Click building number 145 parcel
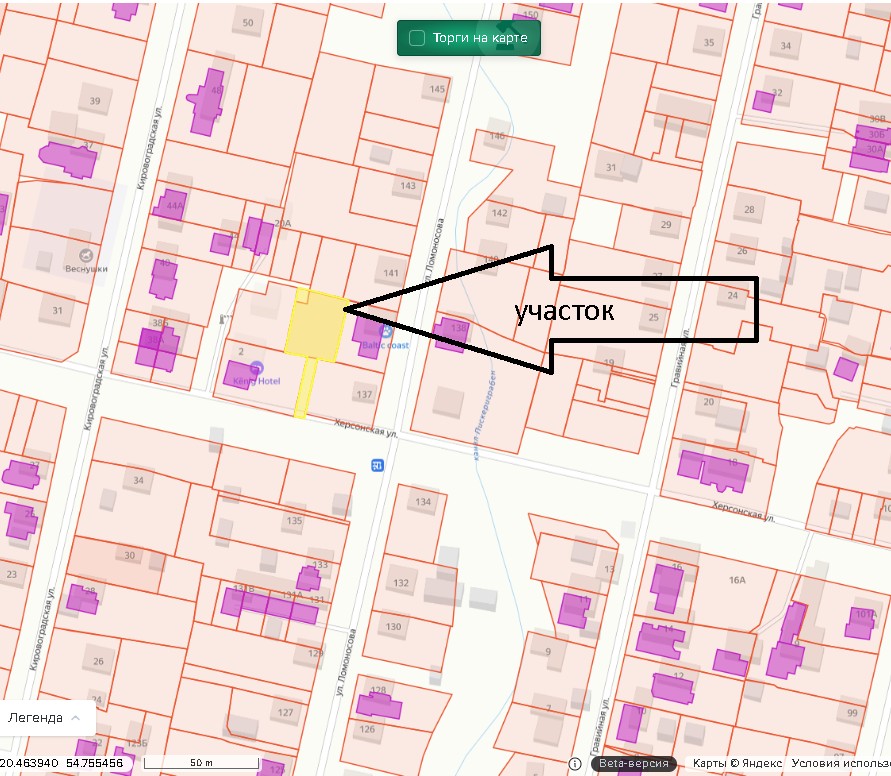Image resolution: width=891 pixels, height=776 pixels. pyautogui.click(x=437, y=89)
